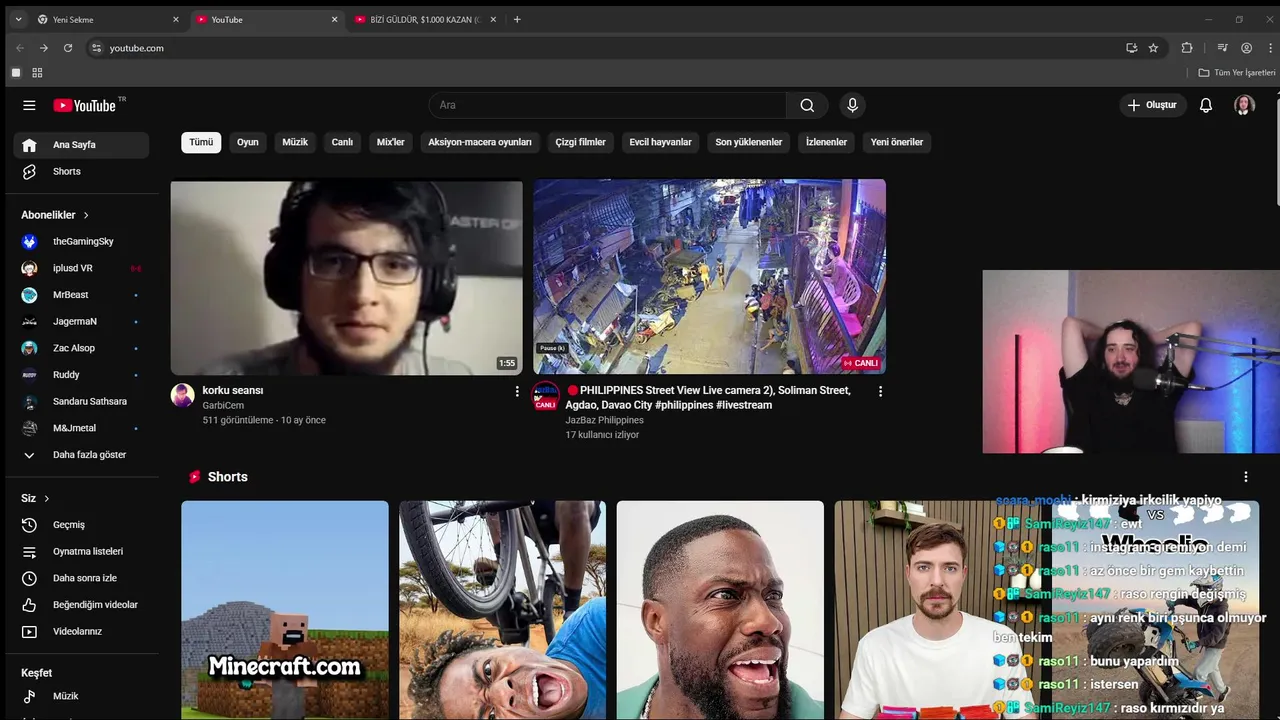The height and width of the screenshot is (720, 1280).
Task: Select the Yeni öneriler chip
Action: pyautogui.click(x=897, y=142)
